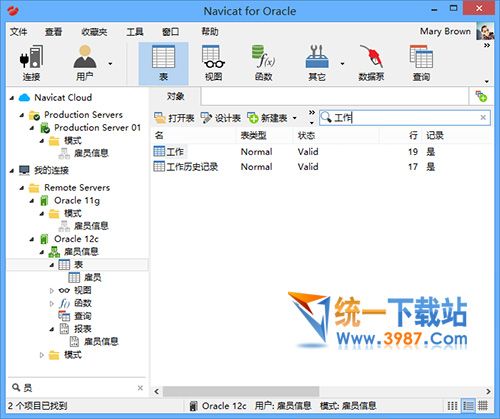Expand the 函数 tree node
Image resolution: width=500 pixels, height=419 pixels.
point(52,304)
